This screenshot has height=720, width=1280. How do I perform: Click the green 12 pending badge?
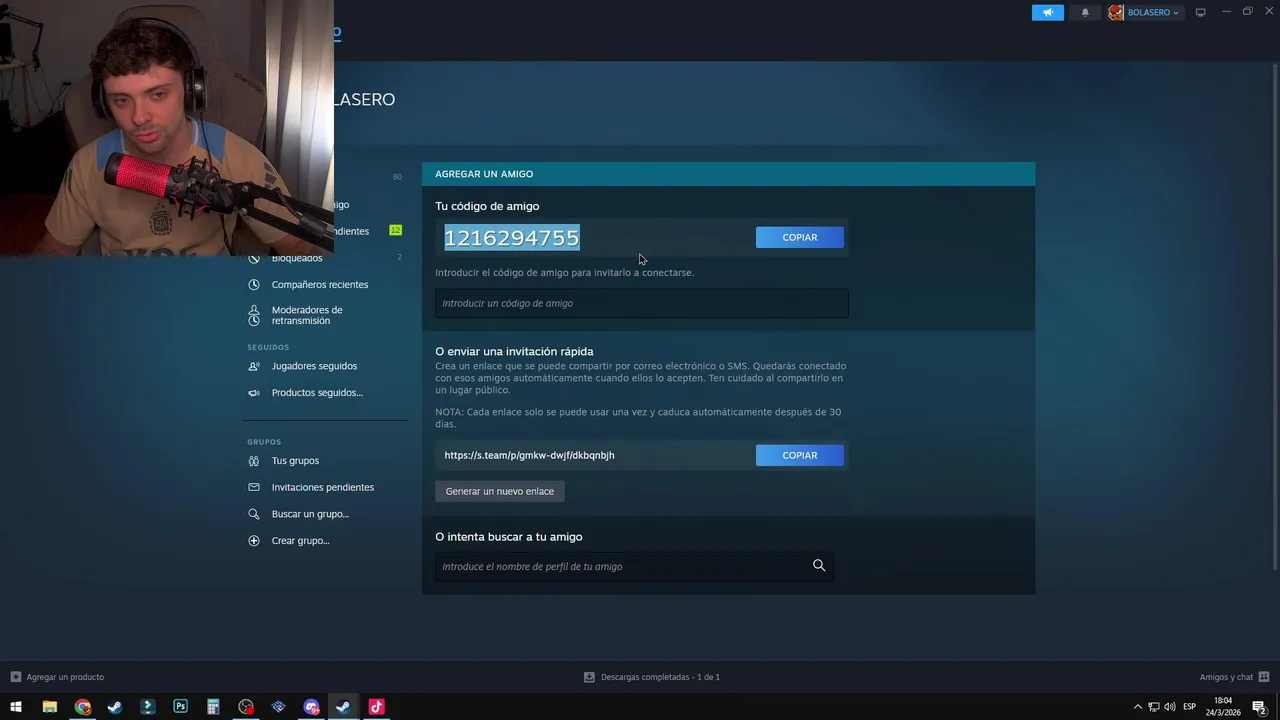[395, 231]
